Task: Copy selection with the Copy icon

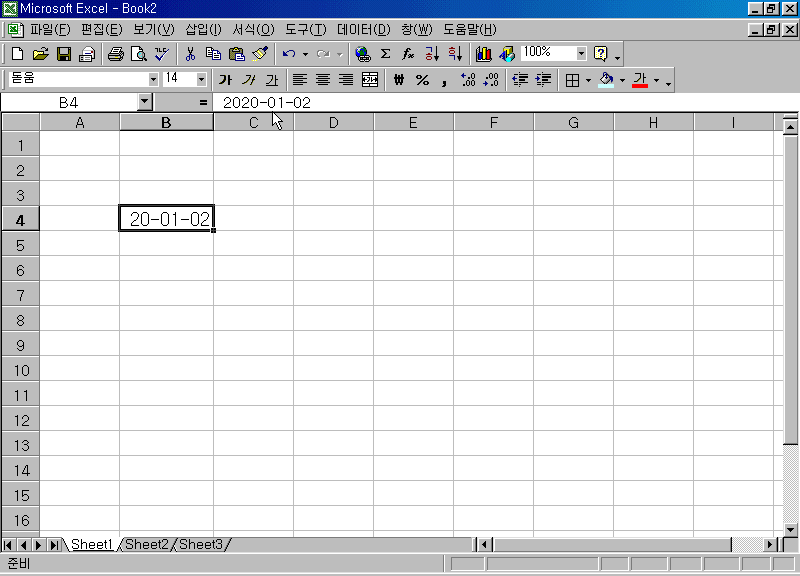Action: pyautogui.click(x=213, y=54)
